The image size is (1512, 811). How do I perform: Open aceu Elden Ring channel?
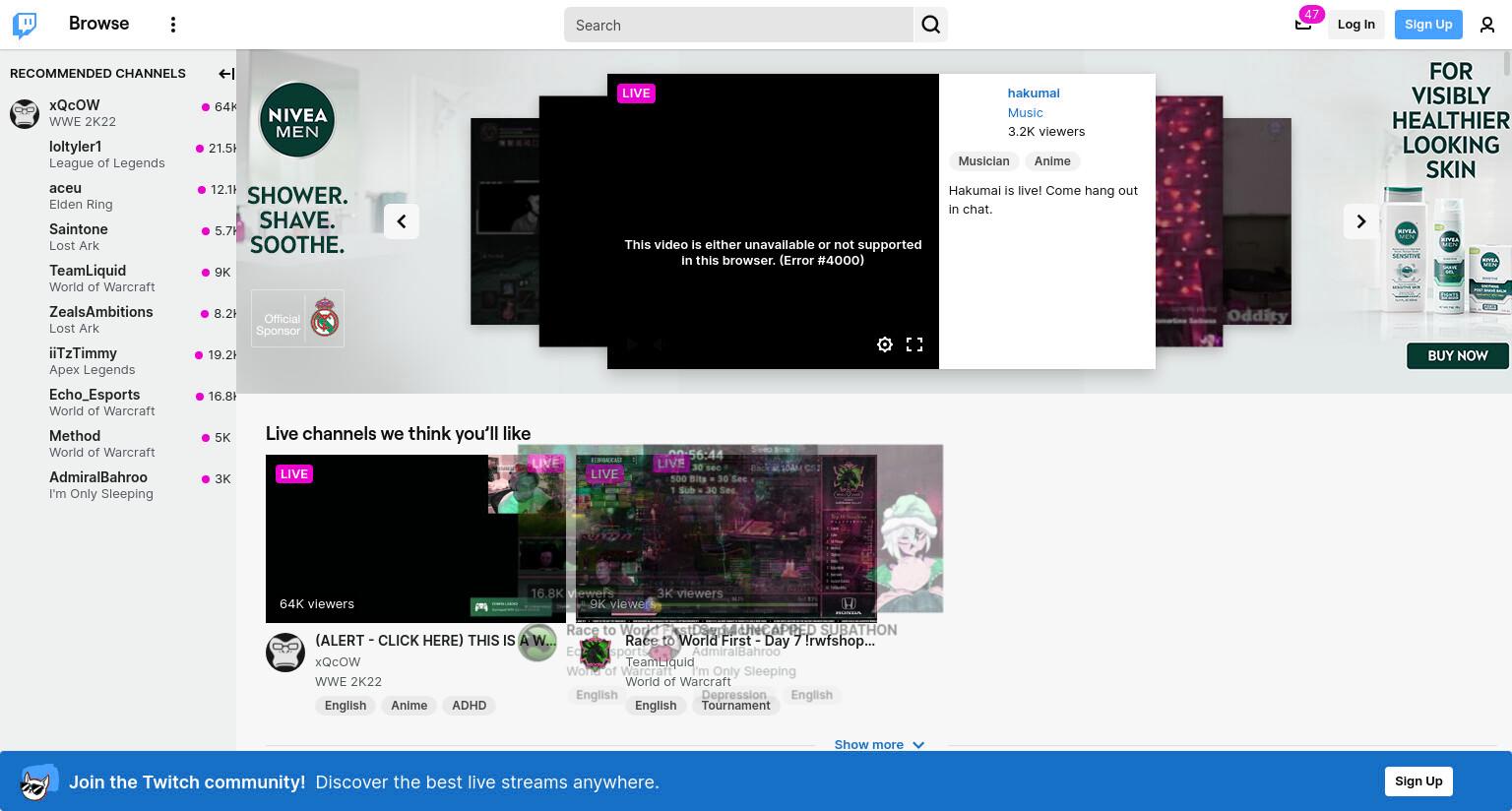pos(118,196)
